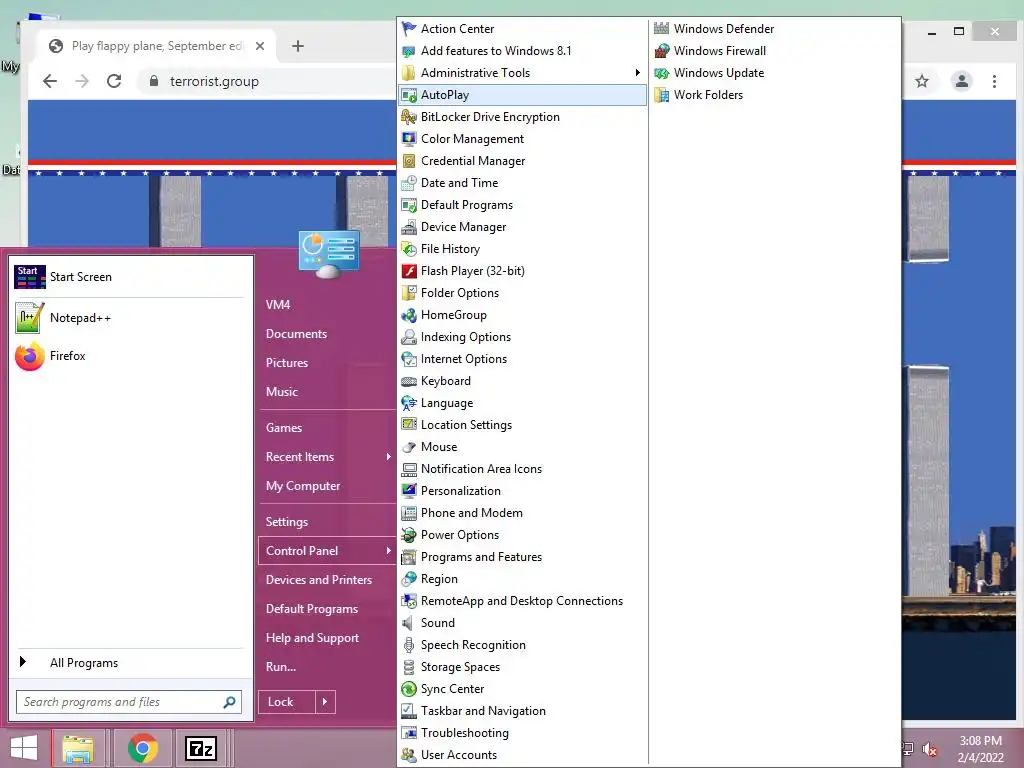Open File Explorer from the taskbar
1024x768 pixels.
pos(78,748)
